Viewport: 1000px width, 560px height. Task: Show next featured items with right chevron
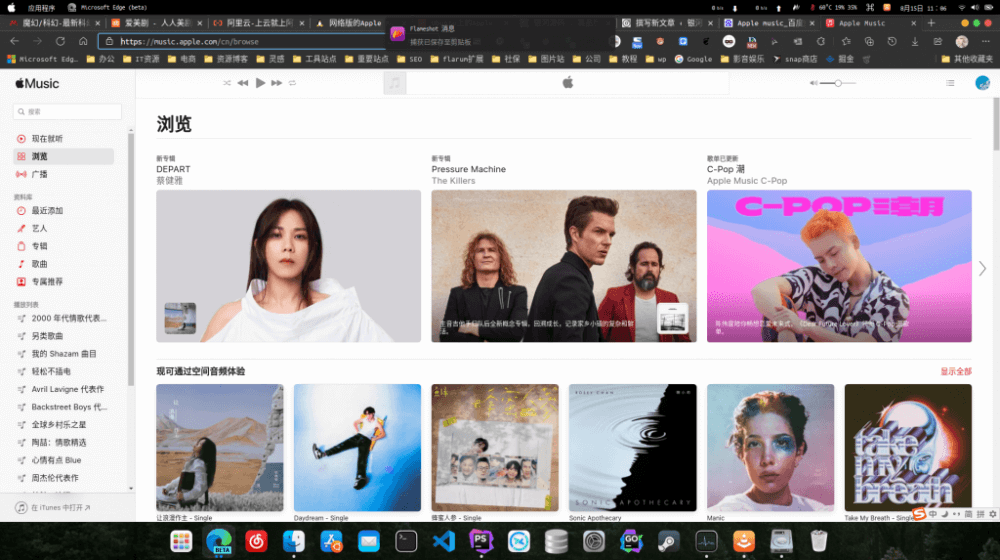(x=982, y=269)
